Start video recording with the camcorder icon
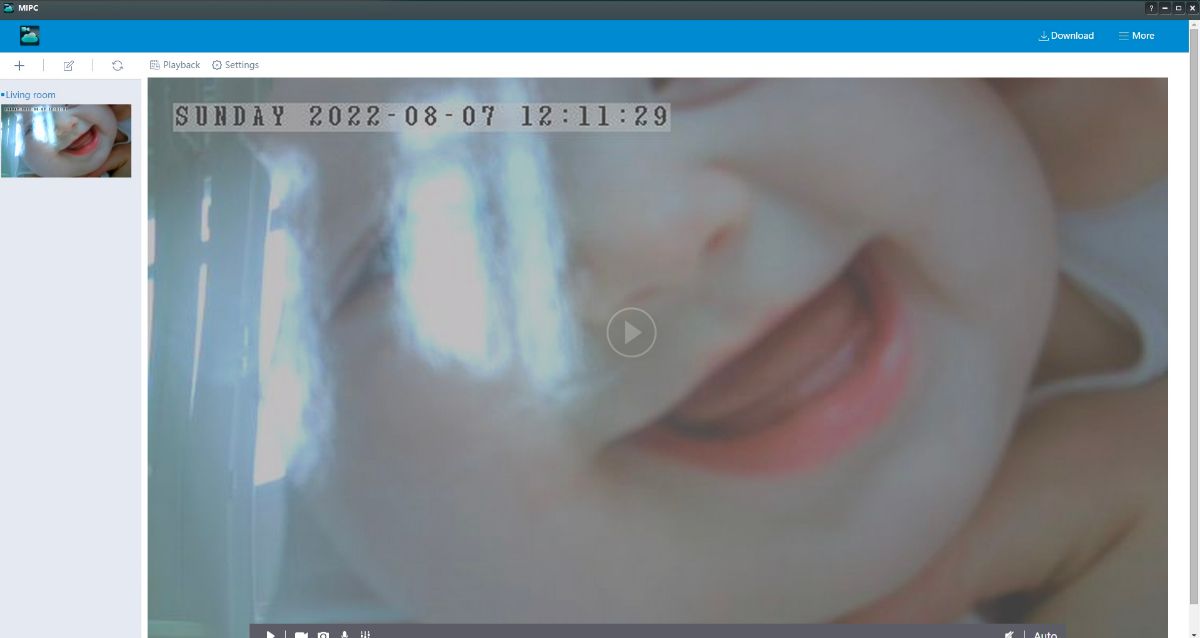This screenshot has width=1200, height=638. pos(300,634)
